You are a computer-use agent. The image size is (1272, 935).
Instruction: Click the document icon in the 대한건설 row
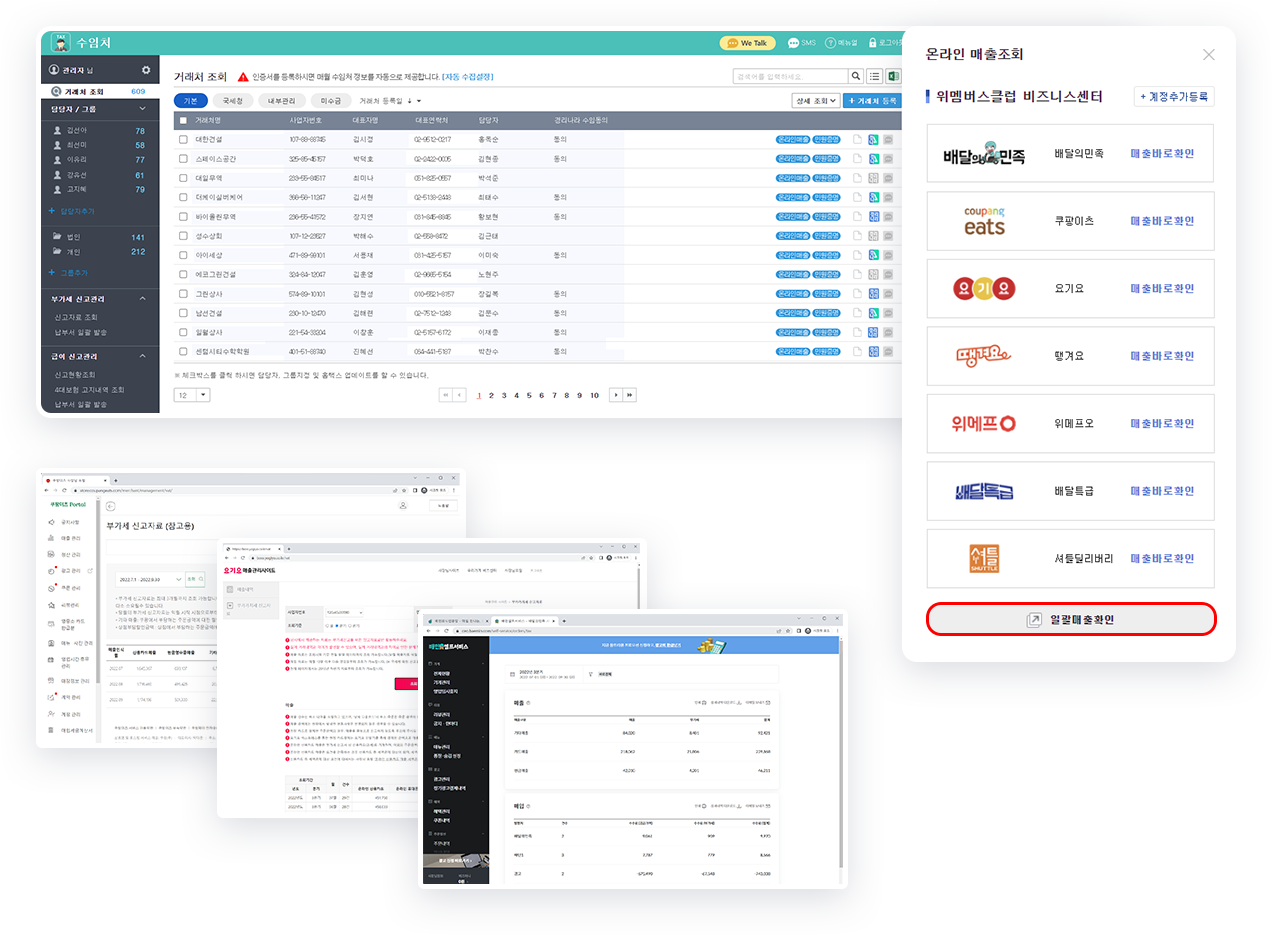pyautogui.click(x=857, y=140)
